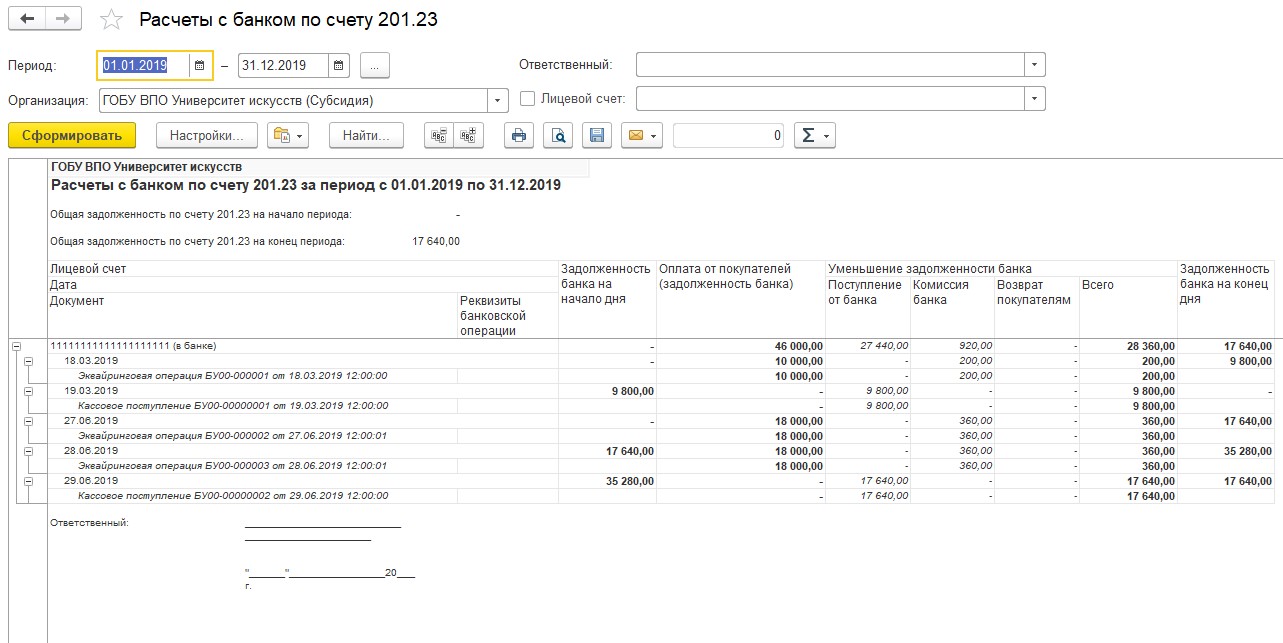
Task: Collapse the 18.03.2019 date group
Action: point(28,361)
